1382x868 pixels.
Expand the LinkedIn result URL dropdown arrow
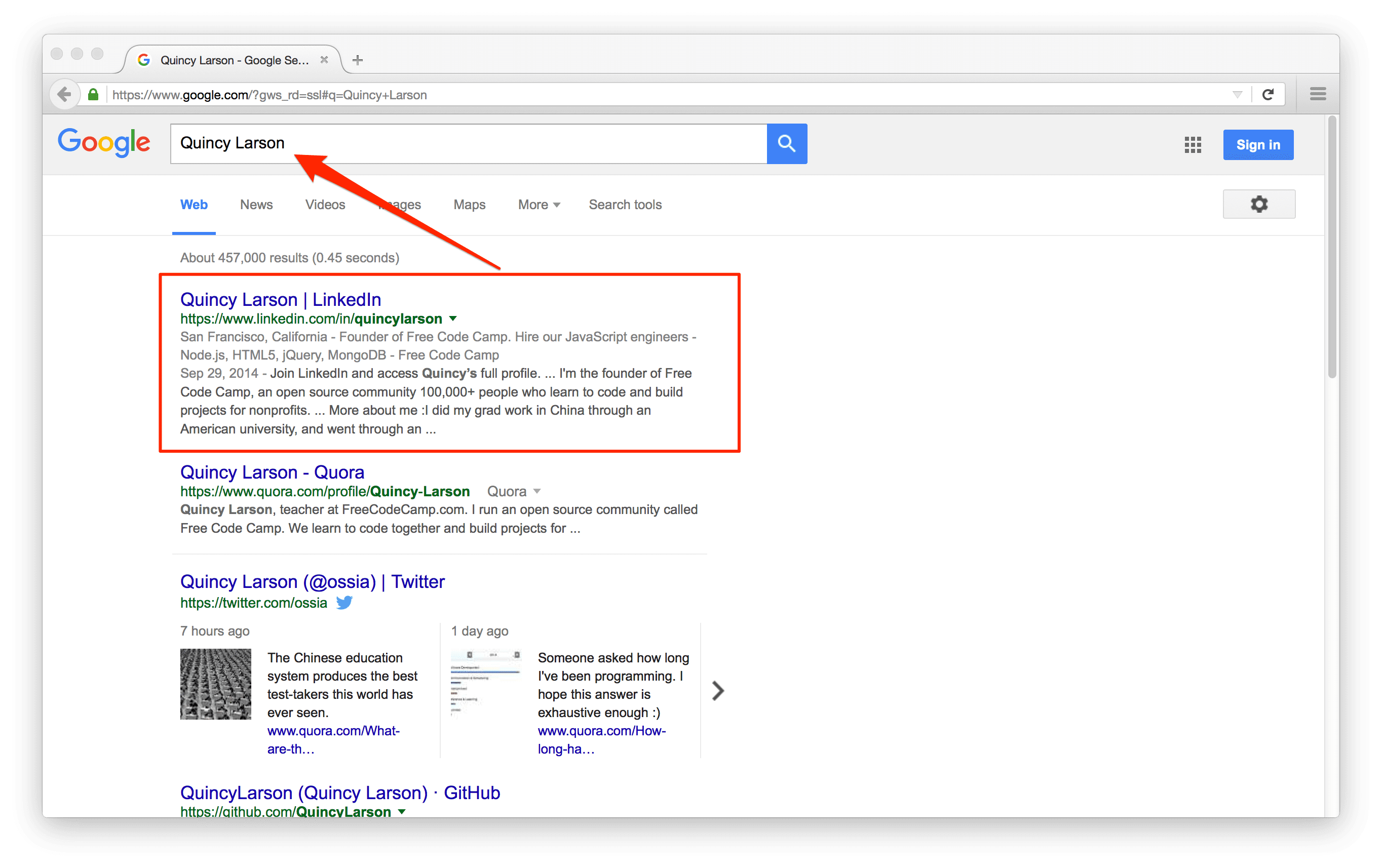coord(453,319)
